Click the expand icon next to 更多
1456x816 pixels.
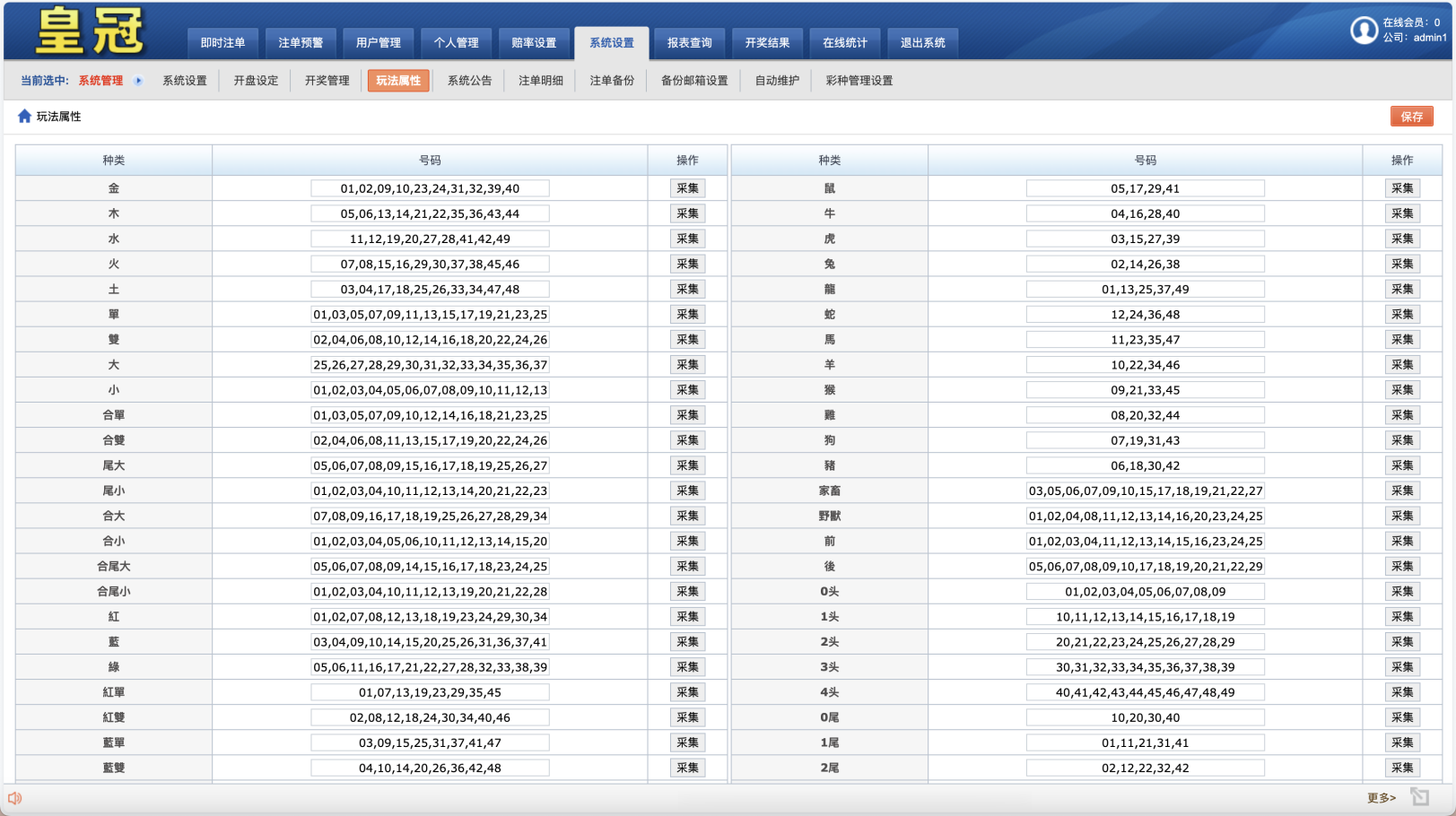pos(1419,797)
